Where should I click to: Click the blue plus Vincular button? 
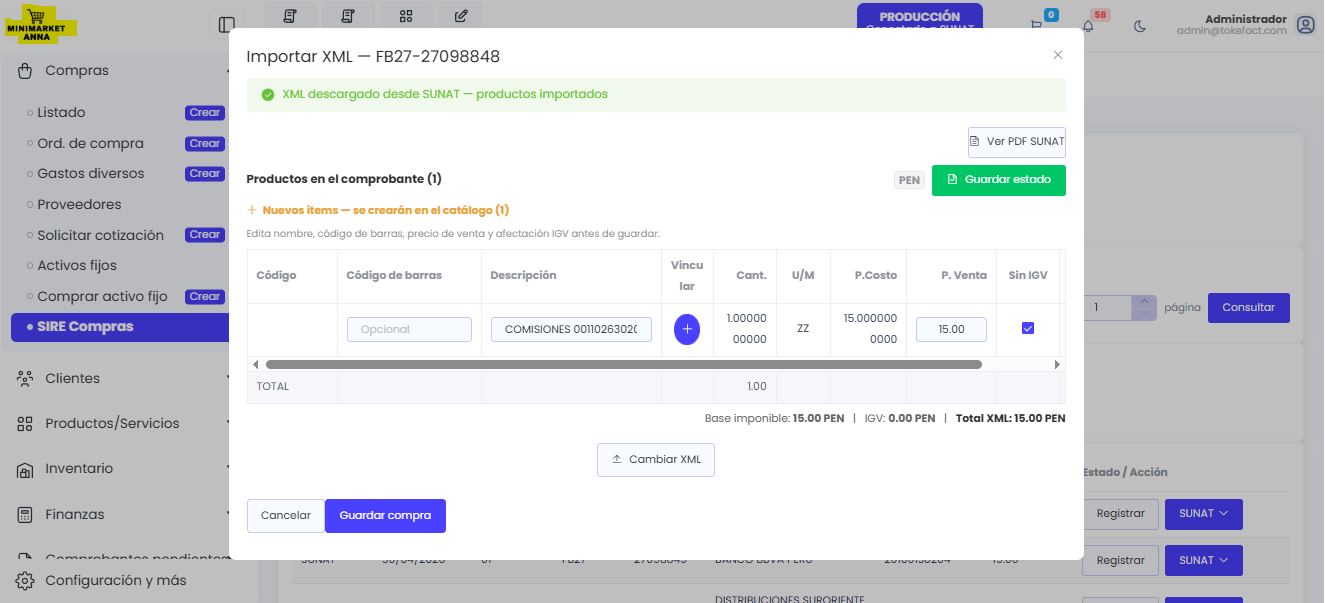687,329
